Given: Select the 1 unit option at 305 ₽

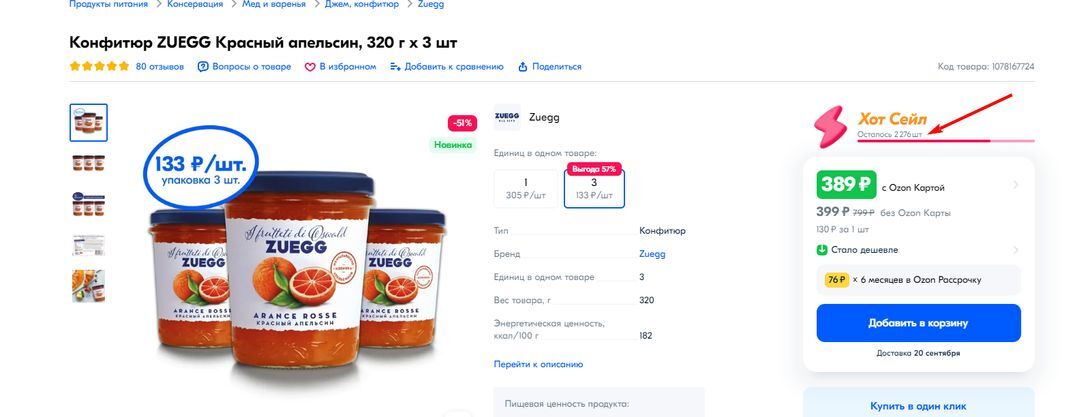Looking at the screenshot, I should pos(525,188).
